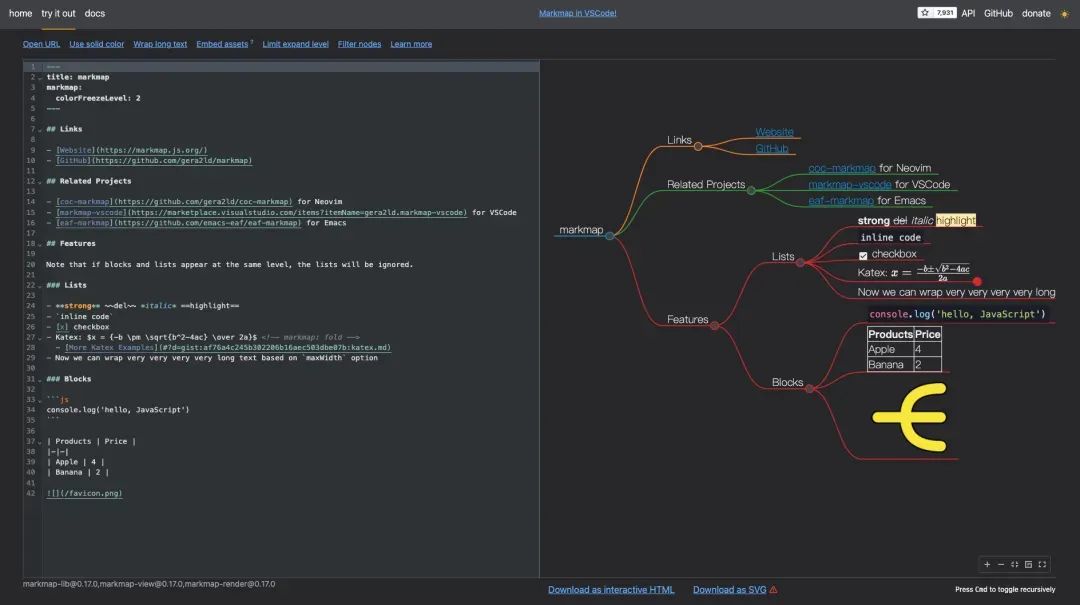Enter fullscreen mode for the mindmap
The height and width of the screenshot is (605, 1080).
[1042, 563]
